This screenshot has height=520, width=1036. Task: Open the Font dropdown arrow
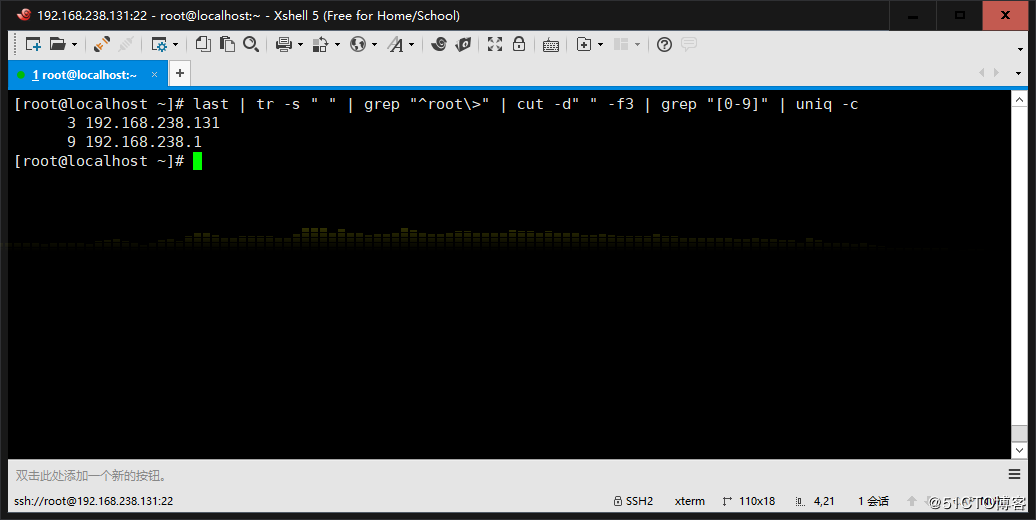[411, 45]
